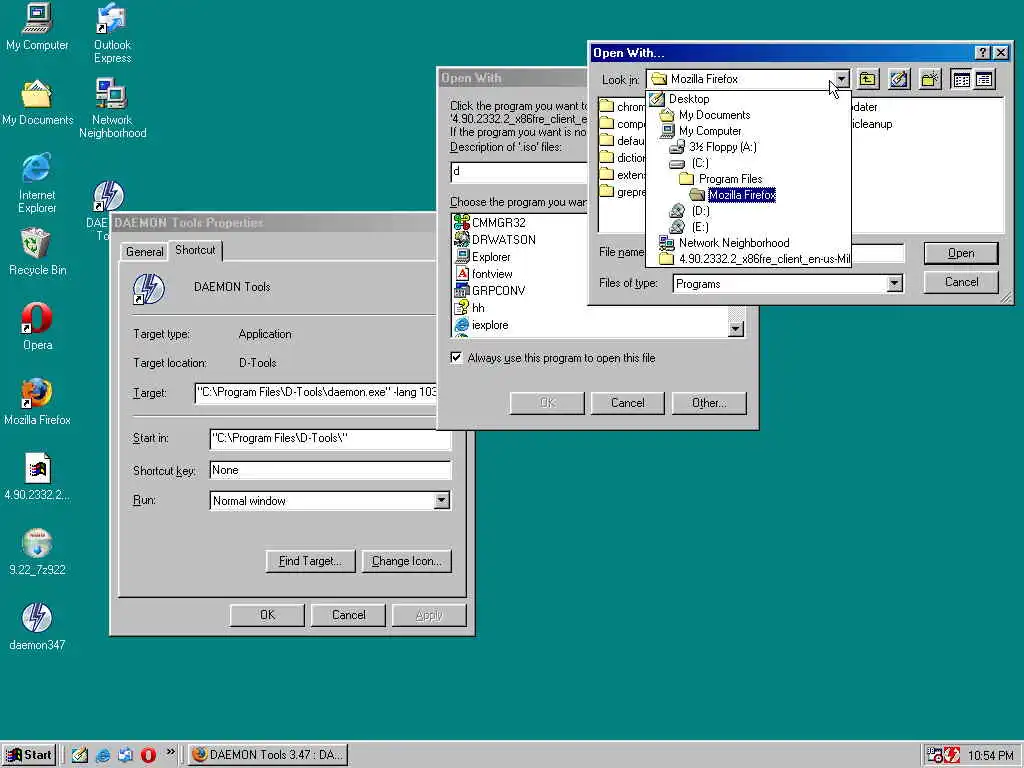Click Cancel beside the Other... button

(628, 403)
